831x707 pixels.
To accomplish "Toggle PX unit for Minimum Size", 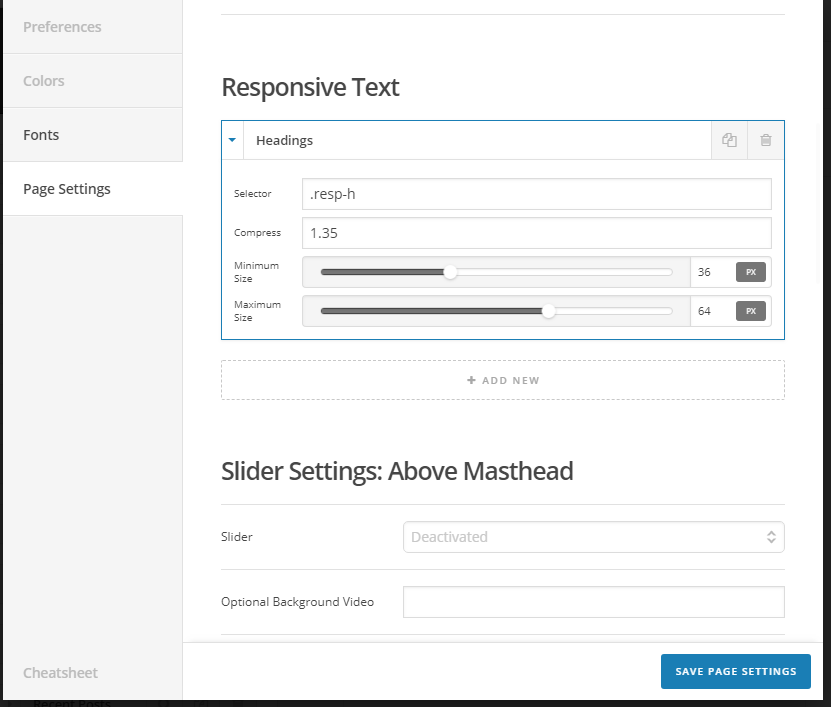I will [x=750, y=272].
